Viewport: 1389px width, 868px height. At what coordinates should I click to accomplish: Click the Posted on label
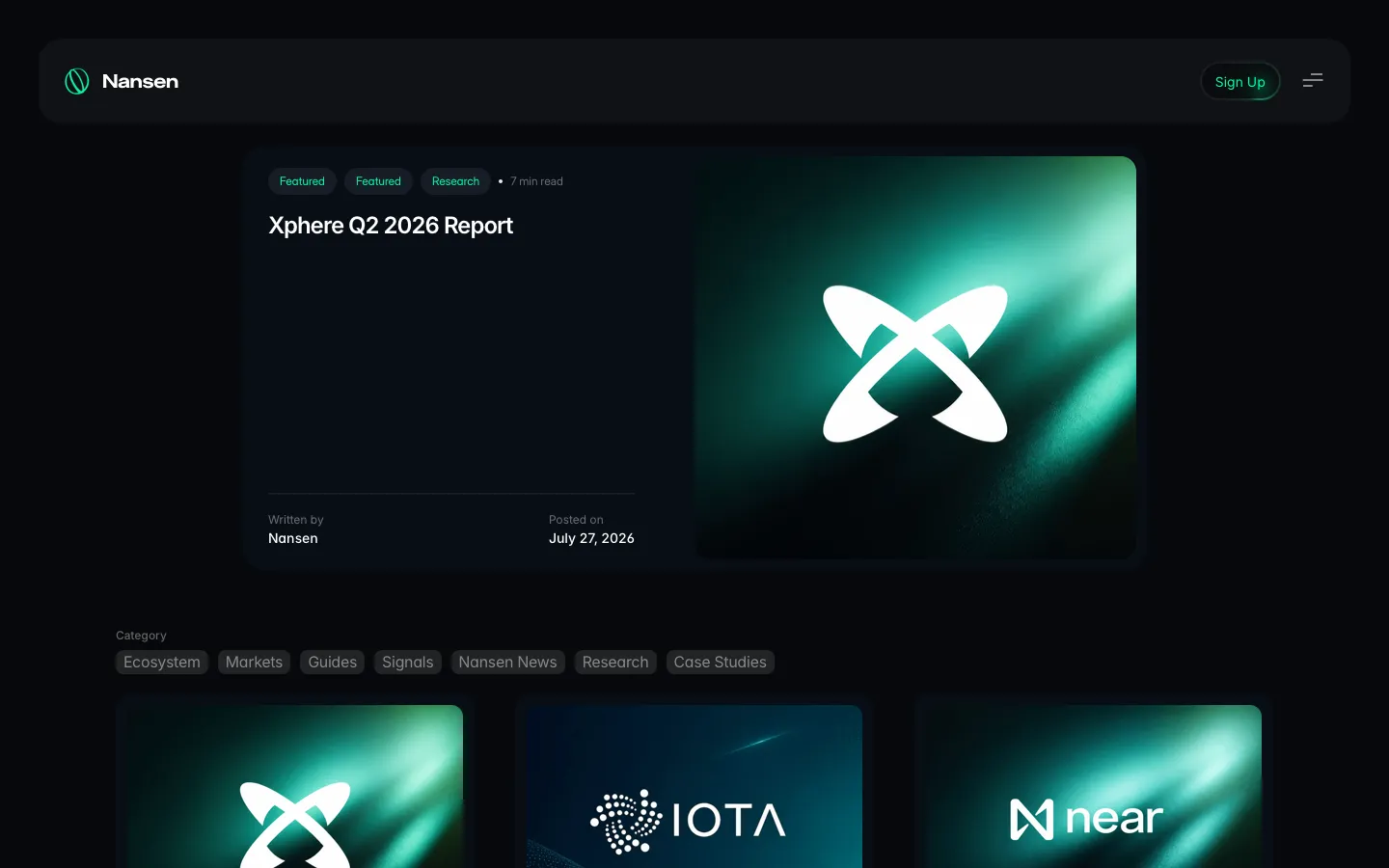pyautogui.click(x=576, y=519)
